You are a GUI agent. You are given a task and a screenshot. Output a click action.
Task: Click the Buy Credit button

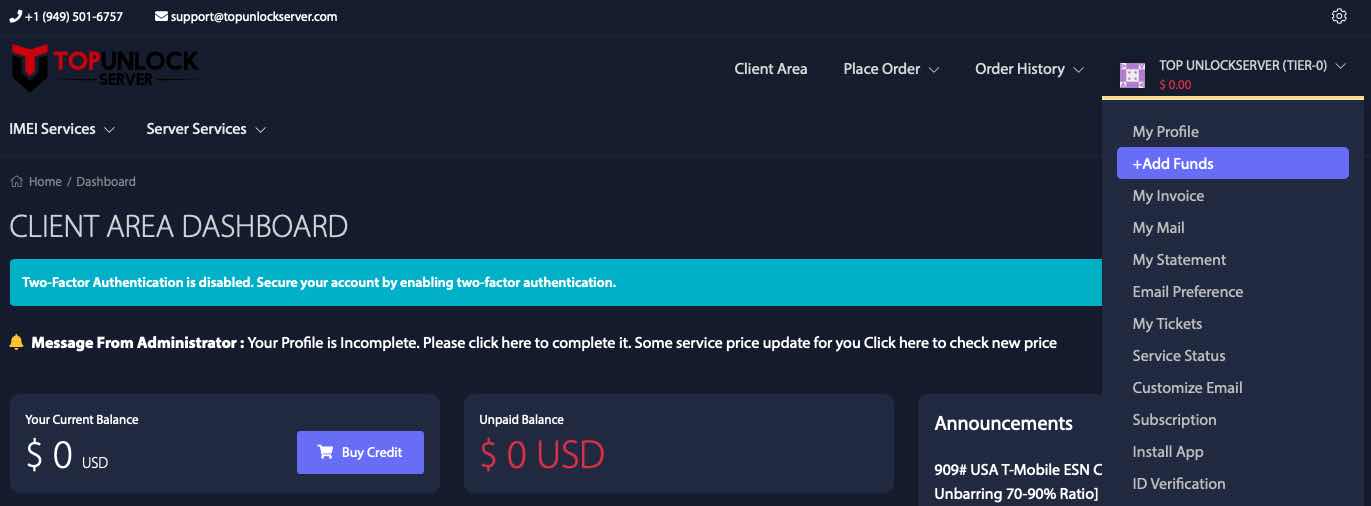(360, 452)
